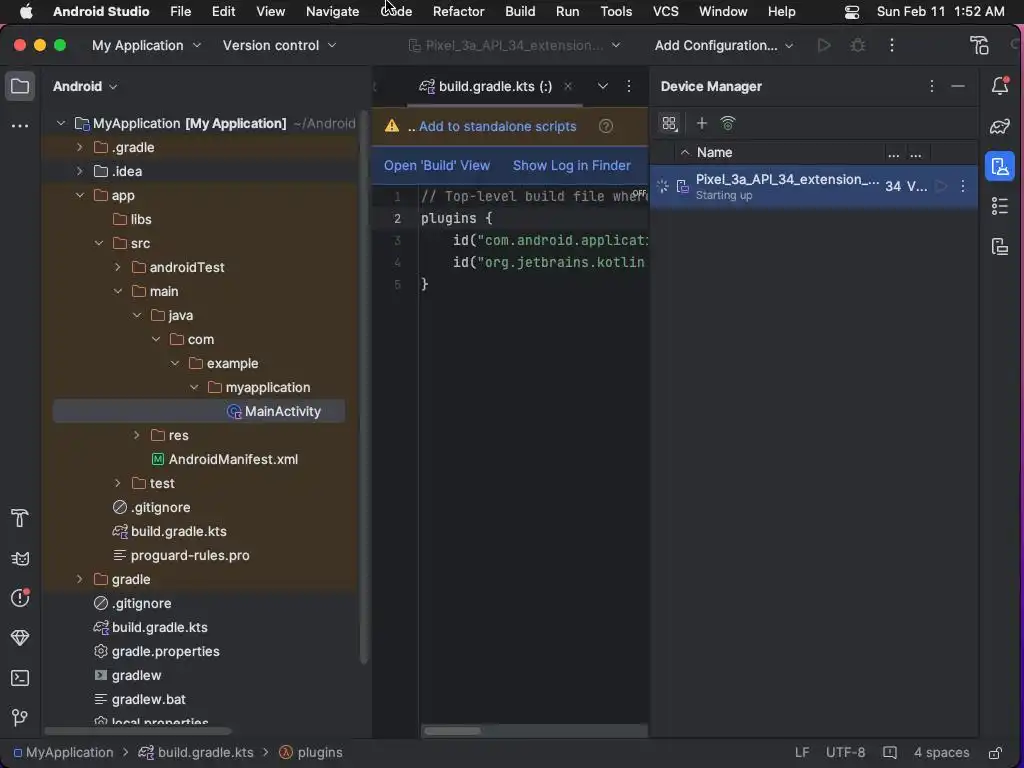Click the LF line separator indicator
Image resolution: width=1024 pixels, height=768 pixels.
tap(802, 752)
